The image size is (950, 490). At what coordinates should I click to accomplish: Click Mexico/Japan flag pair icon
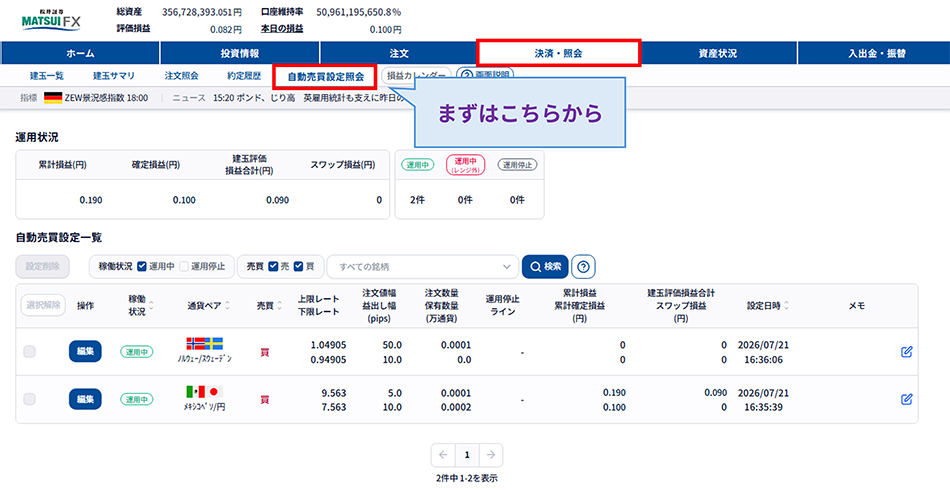coord(205,391)
